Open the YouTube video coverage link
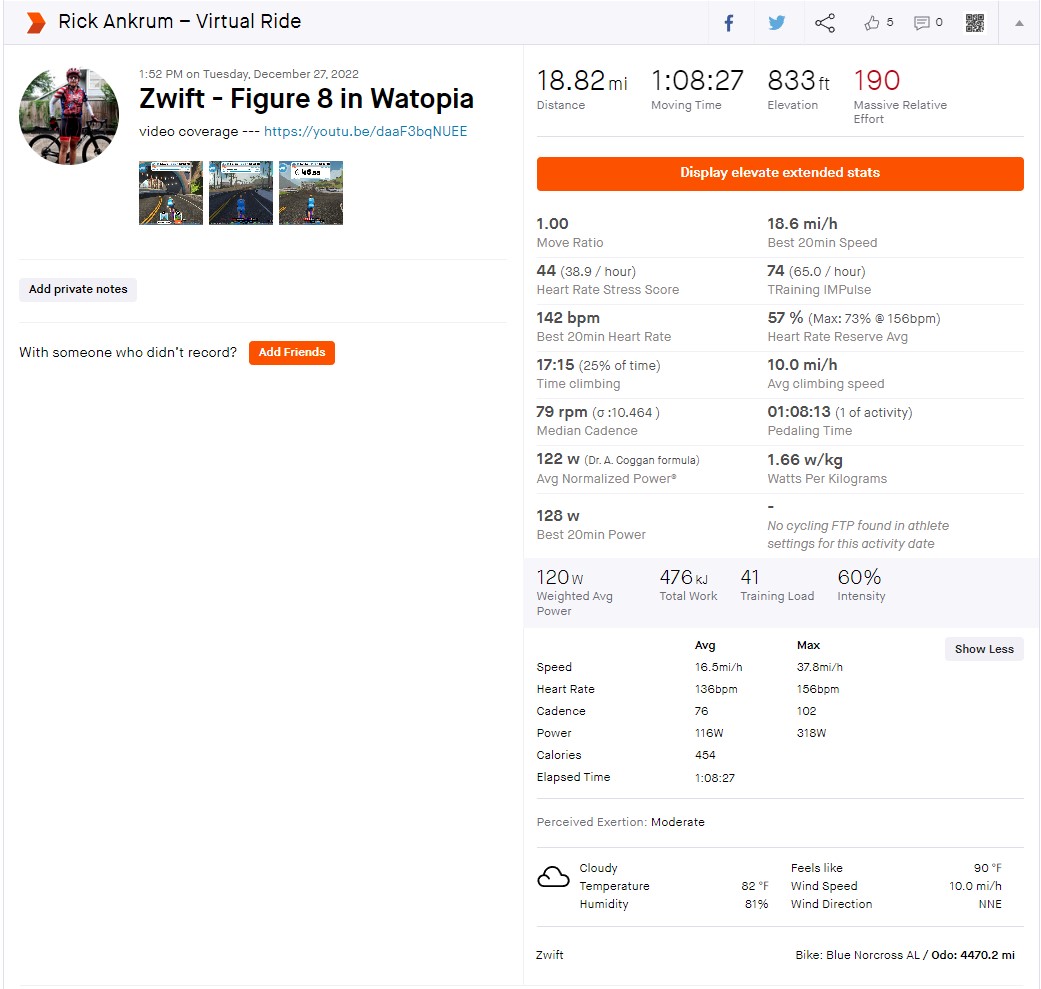Screen dimensions: 1041x989 [x=365, y=131]
